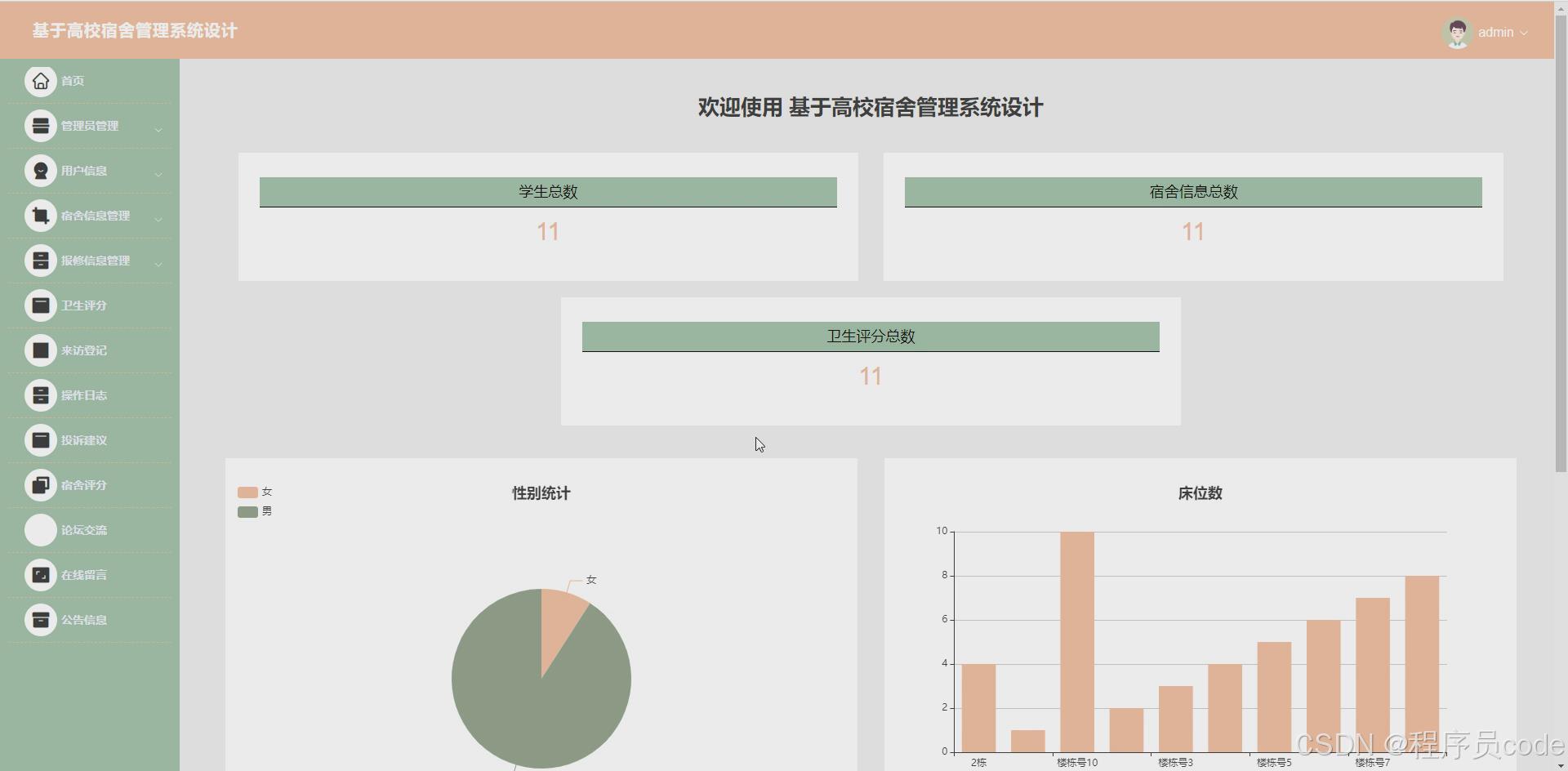Open the 论坛交流 menu item
The image size is (1568, 771).
click(90, 530)
